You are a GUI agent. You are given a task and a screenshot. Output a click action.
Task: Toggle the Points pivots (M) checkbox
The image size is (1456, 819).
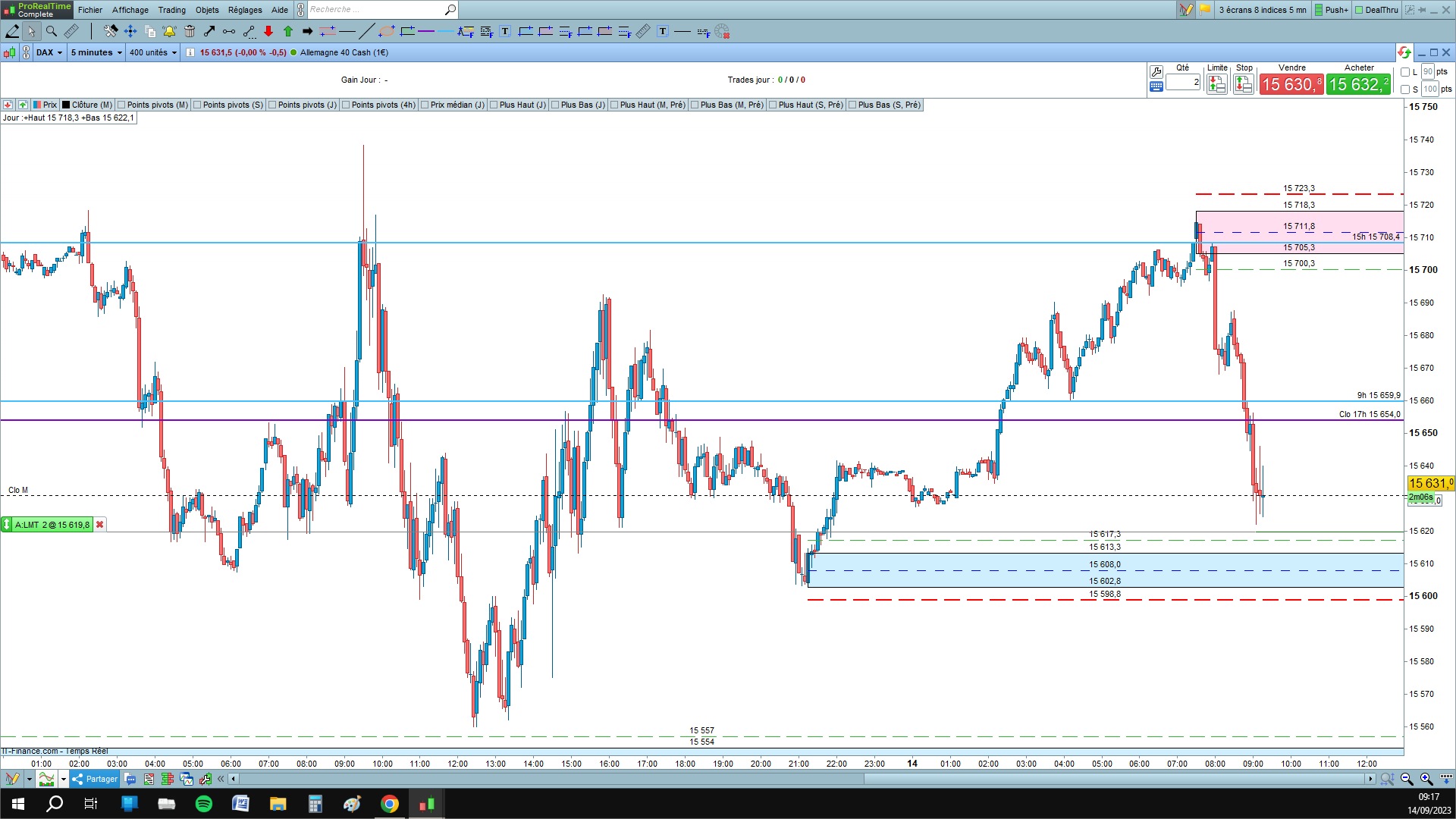pyautogui.click(x=122, y=105)
